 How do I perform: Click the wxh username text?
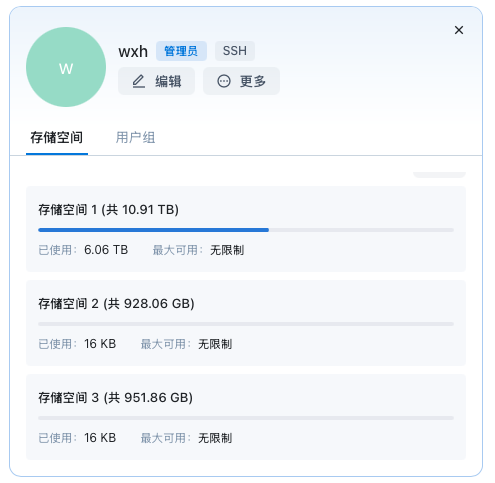133,51
